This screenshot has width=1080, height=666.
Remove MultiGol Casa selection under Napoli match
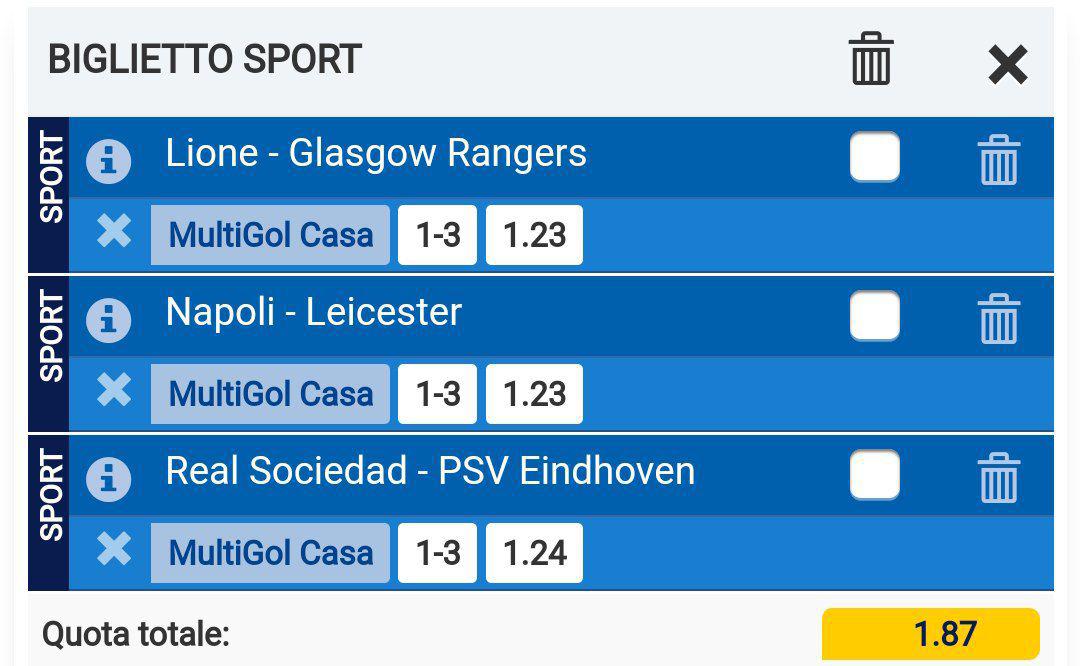(x=114, y=391)
